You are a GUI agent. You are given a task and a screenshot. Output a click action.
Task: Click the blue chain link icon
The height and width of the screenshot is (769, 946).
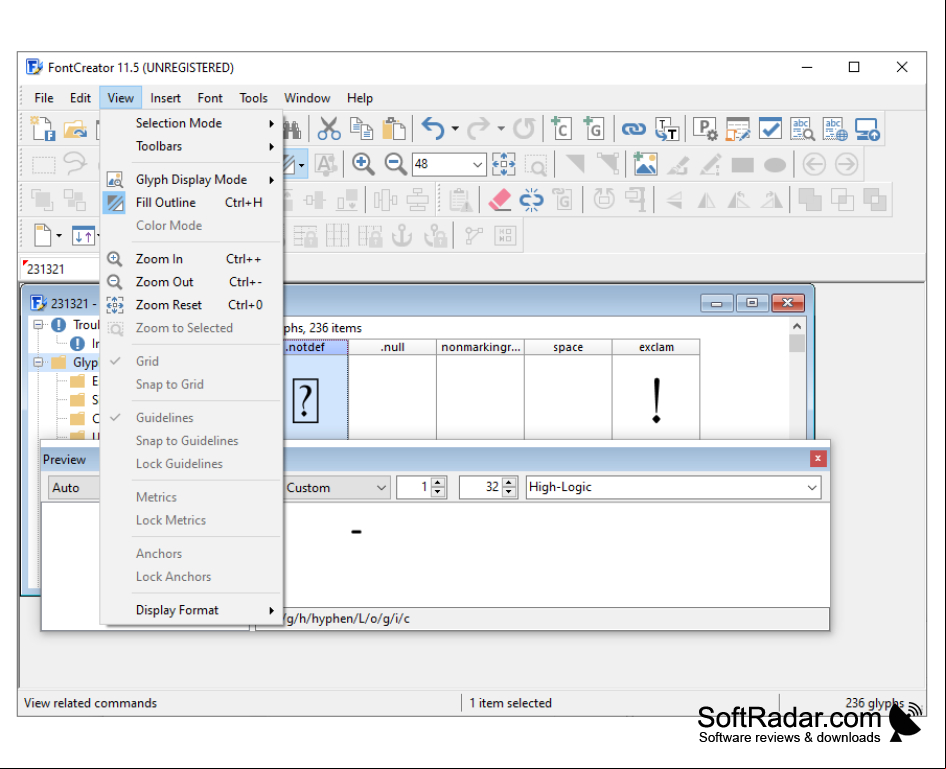coord(633,128)
